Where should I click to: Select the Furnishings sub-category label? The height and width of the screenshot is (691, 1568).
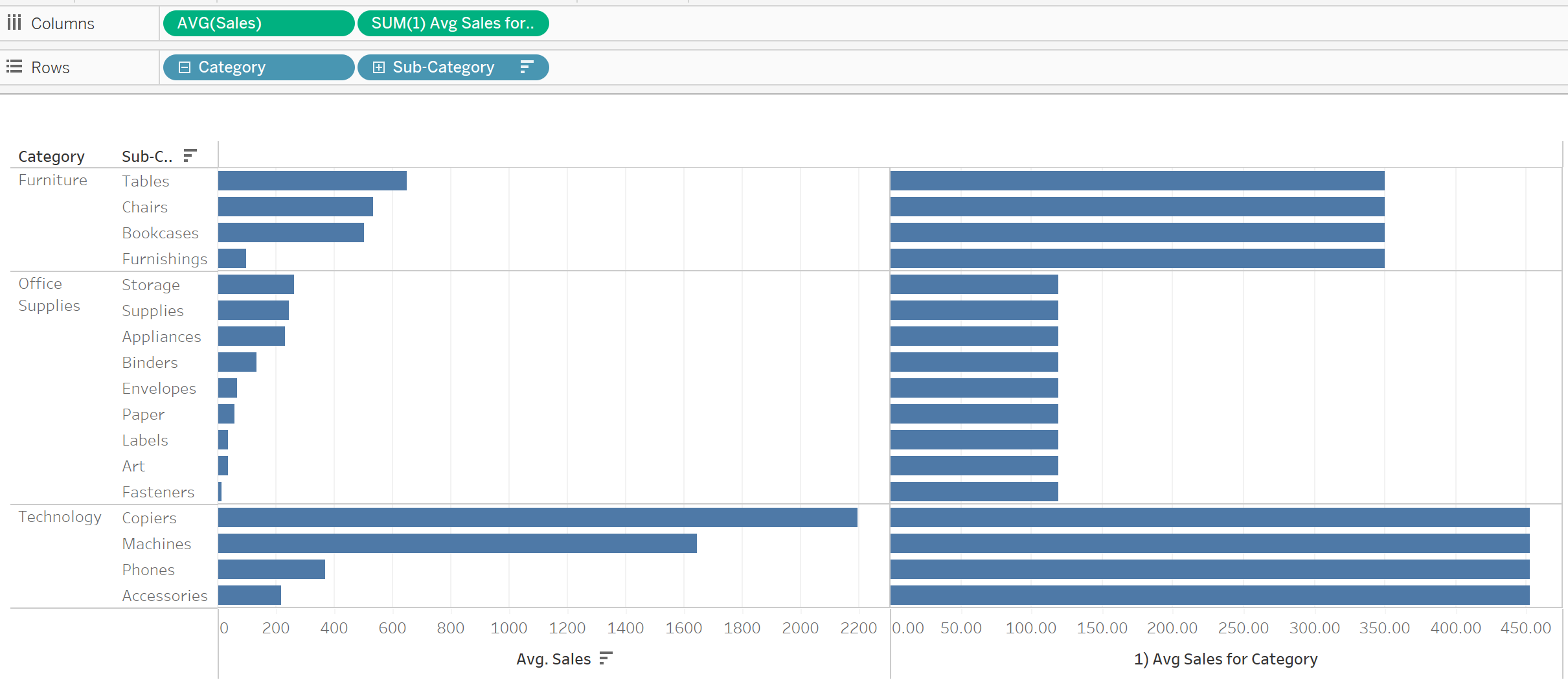165,259
